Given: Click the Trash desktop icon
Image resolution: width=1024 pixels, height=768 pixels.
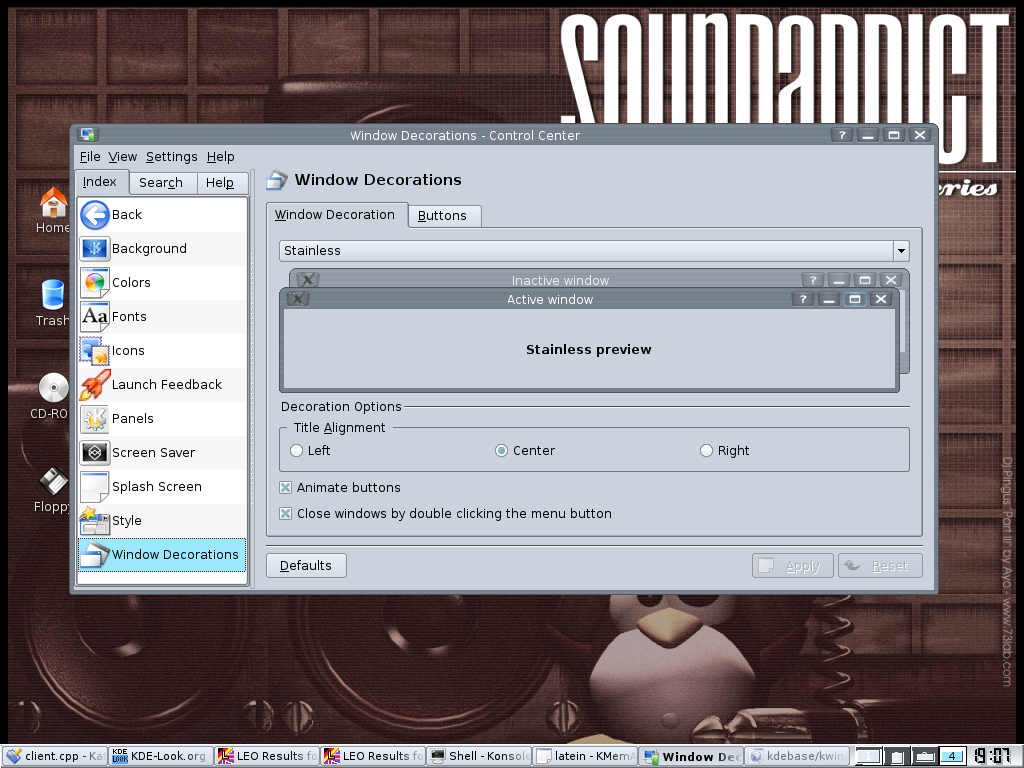Looking at the screenshot, I should [x=52, y=295].
